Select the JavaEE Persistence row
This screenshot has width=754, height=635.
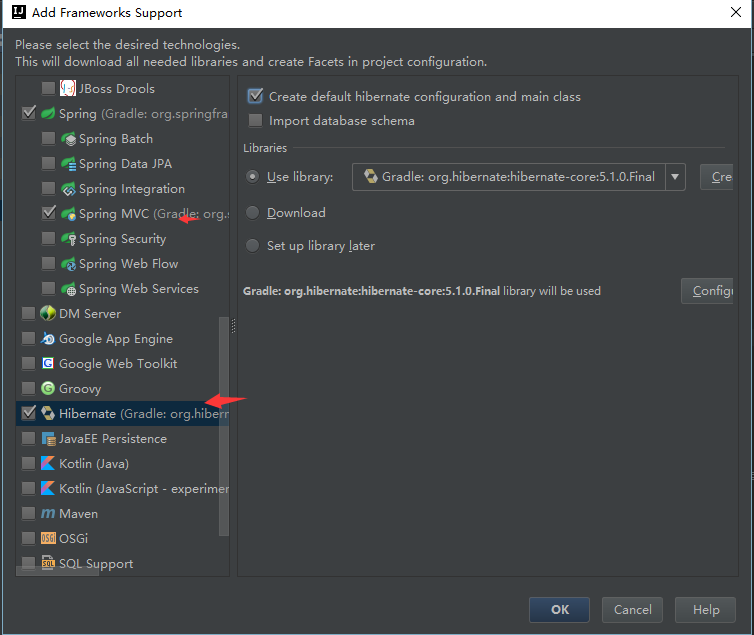pyautogui.click(x=123, y=439)
